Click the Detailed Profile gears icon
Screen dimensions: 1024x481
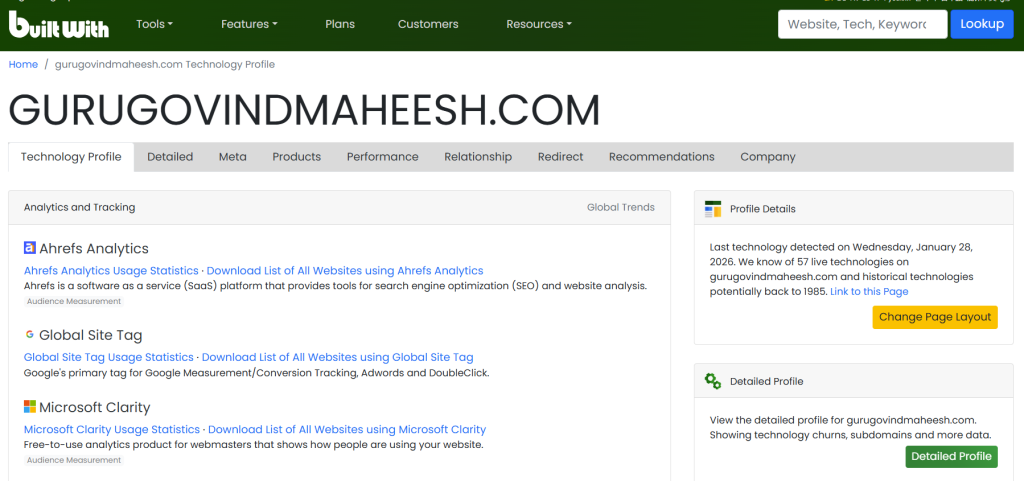(x=712, y=381)
